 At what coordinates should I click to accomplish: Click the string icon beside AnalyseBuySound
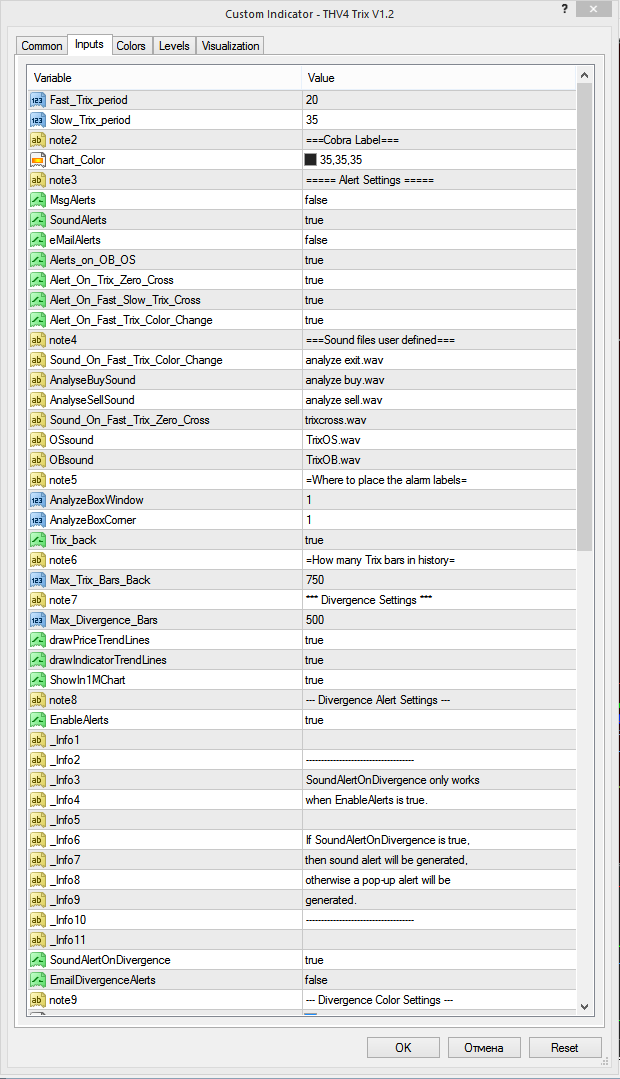point(38,380)
